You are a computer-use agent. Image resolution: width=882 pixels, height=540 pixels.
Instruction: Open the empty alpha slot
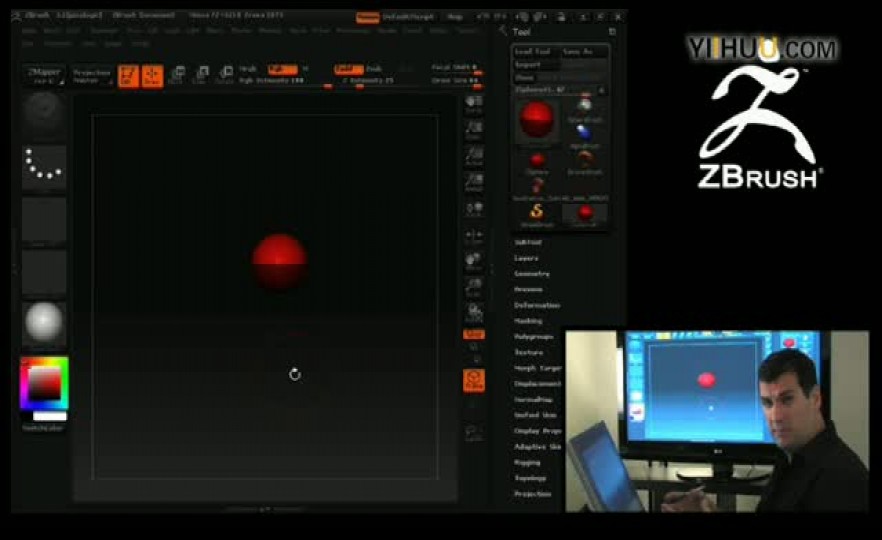pos(44,219)
